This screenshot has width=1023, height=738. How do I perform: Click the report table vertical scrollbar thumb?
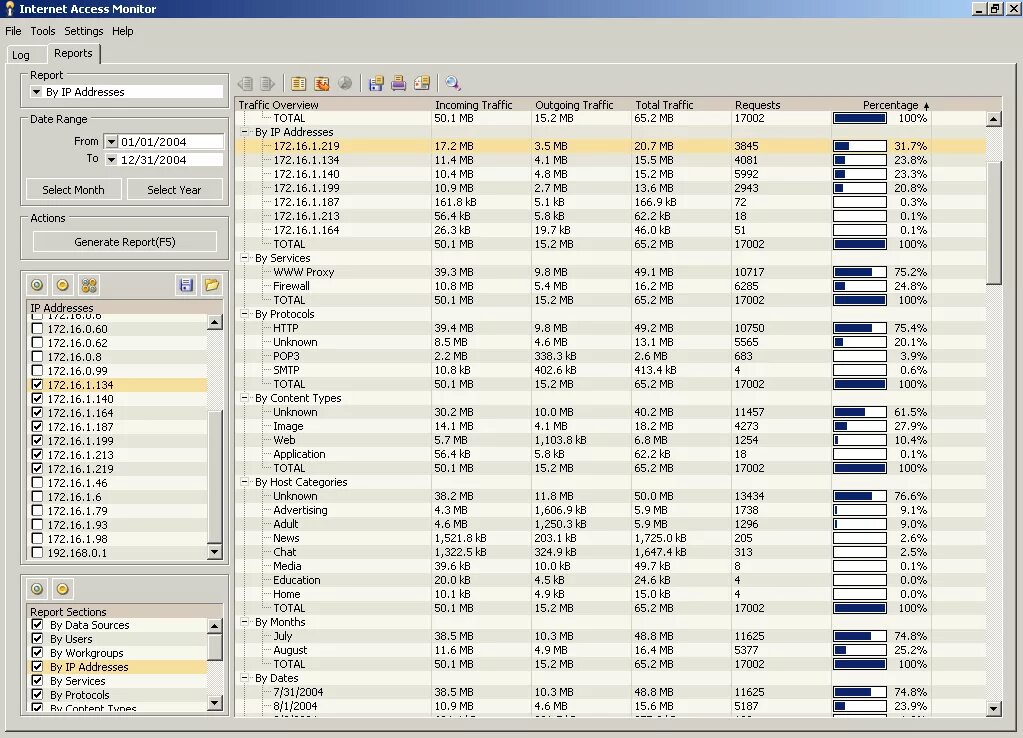coord(993,222)
